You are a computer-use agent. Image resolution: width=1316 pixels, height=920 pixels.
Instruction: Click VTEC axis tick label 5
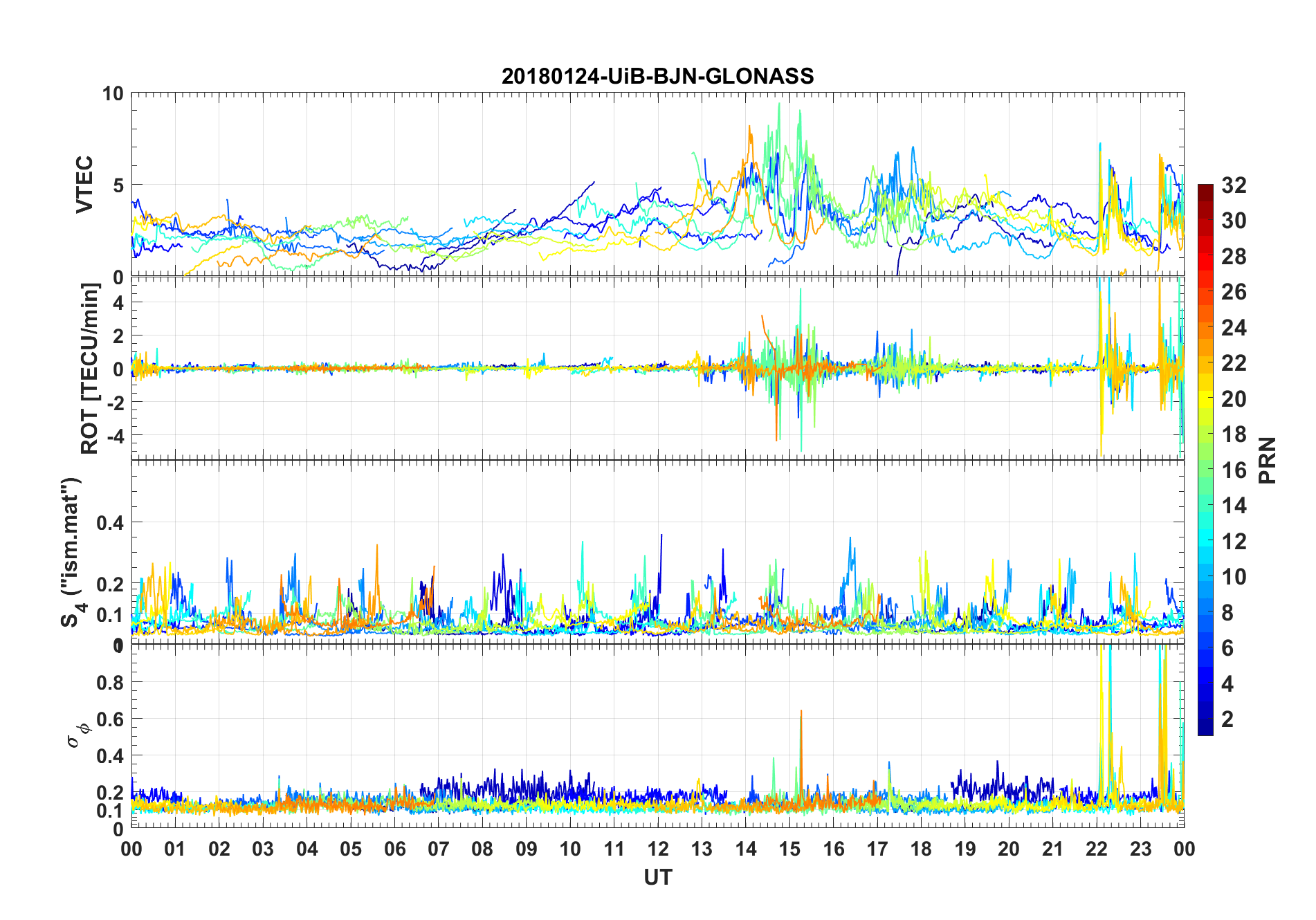[118, 185]
